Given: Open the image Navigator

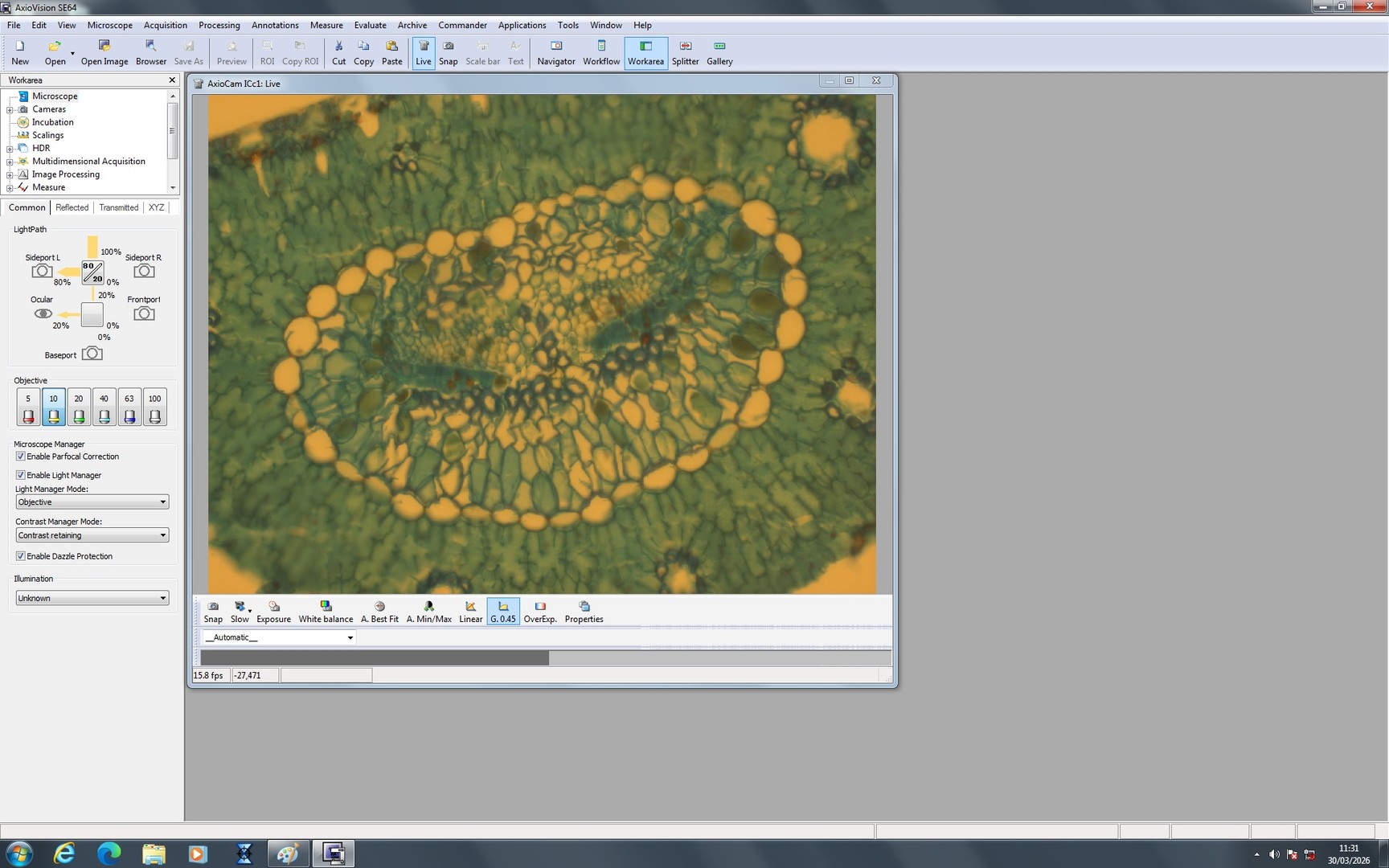Looking at the screenshot, I should 555,52.
